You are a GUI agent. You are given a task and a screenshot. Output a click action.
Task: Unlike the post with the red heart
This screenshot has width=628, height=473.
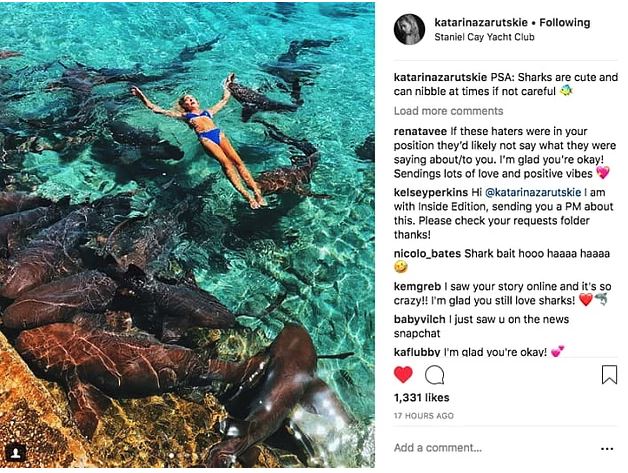click(403, 375)
